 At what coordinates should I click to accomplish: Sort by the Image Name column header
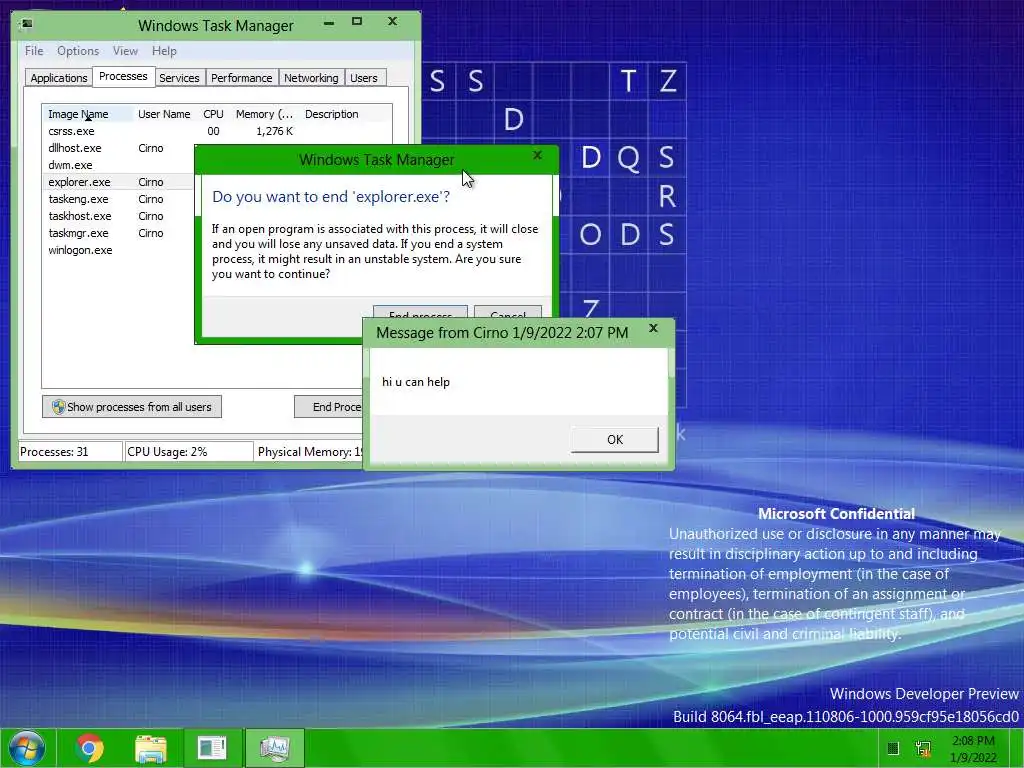coord(88,114)
